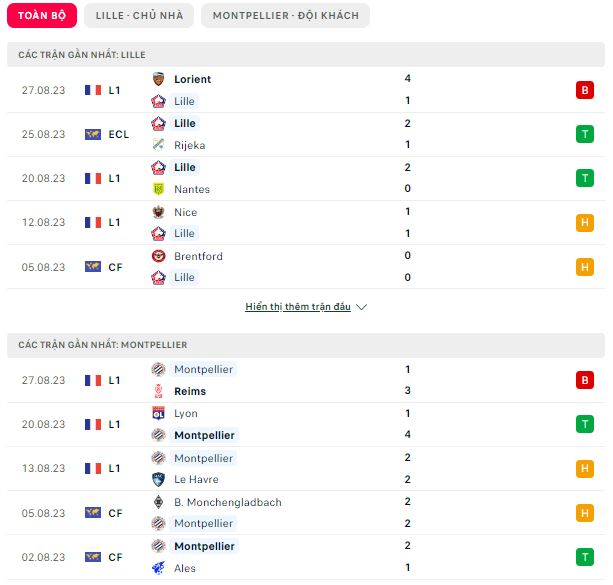Click the Nantes yellow crest icon
613x585 pixels.
158,189
